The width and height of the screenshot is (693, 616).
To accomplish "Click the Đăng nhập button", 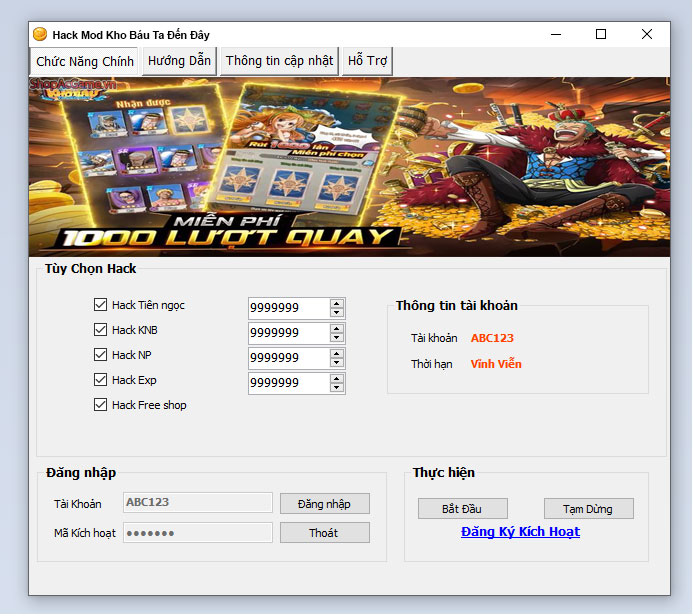I will (325, 504).
